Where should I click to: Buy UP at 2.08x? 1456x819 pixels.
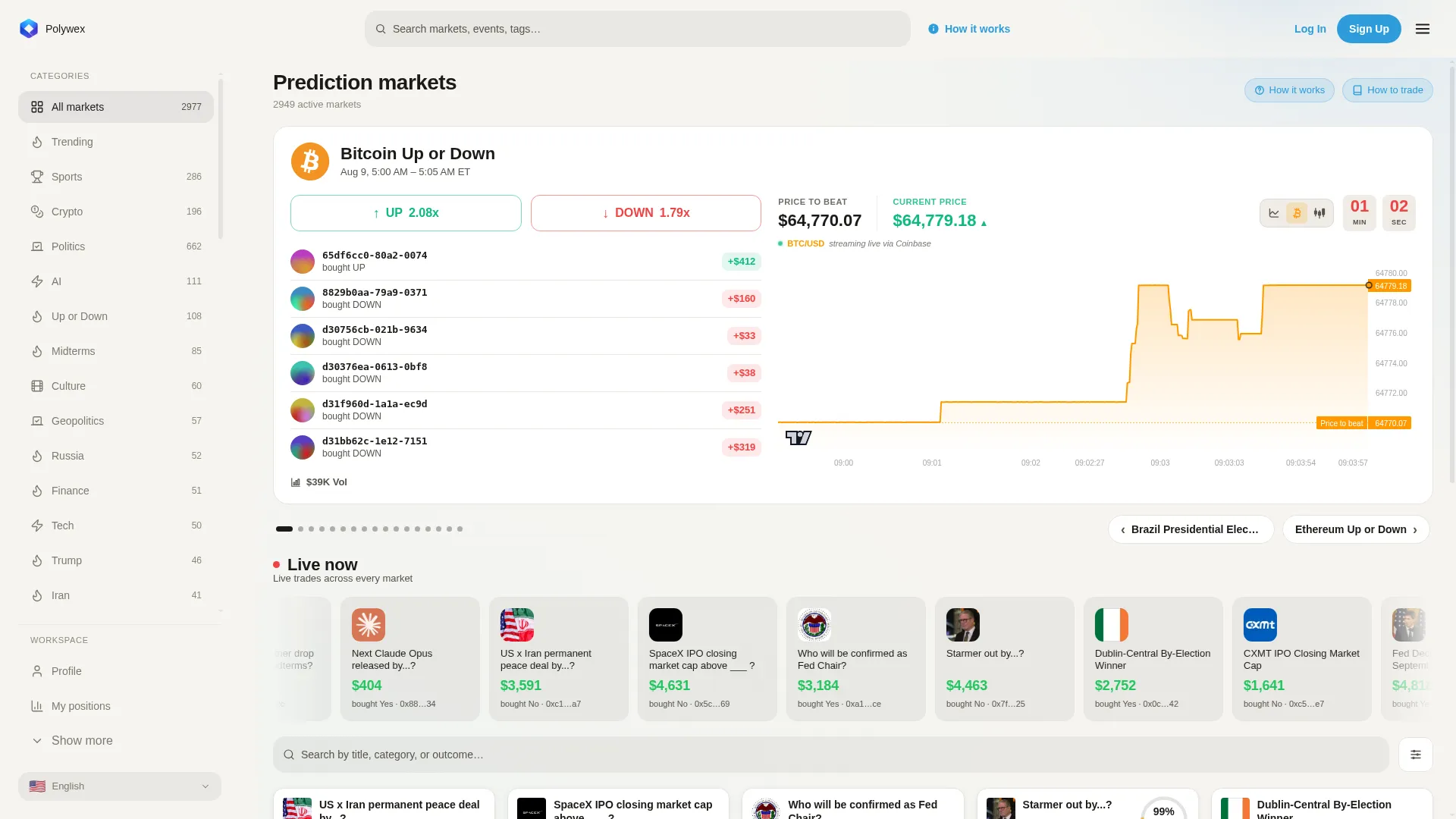pyautogui.click(x=406, y=213)
